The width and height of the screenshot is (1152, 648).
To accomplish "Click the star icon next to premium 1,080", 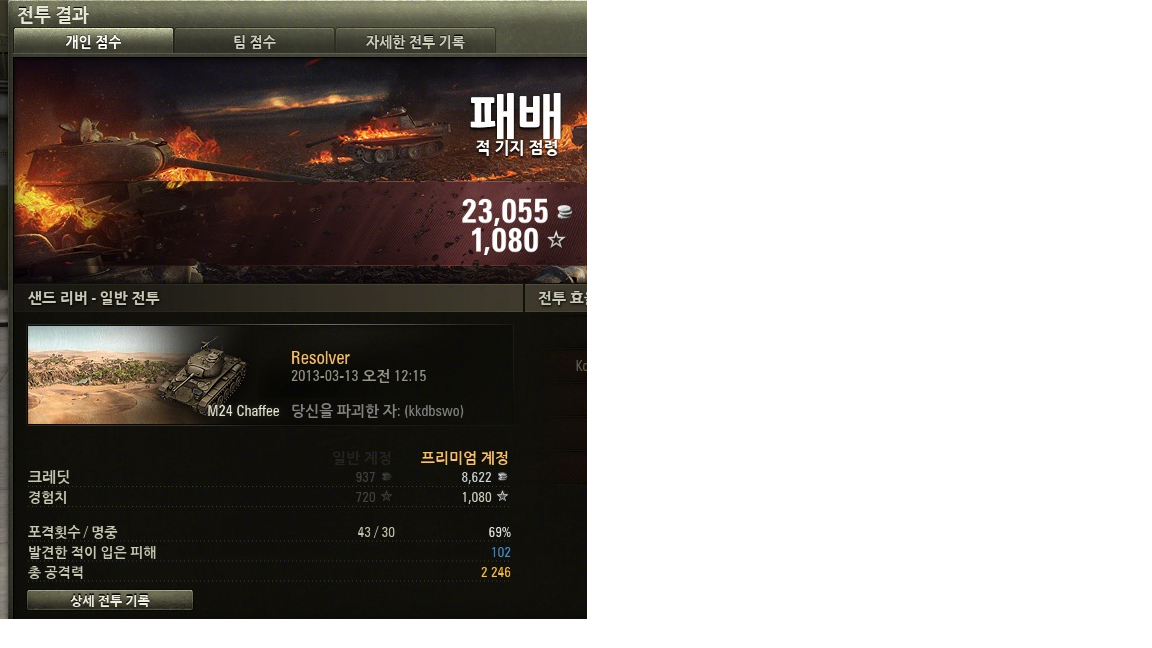I will [503, 497].
